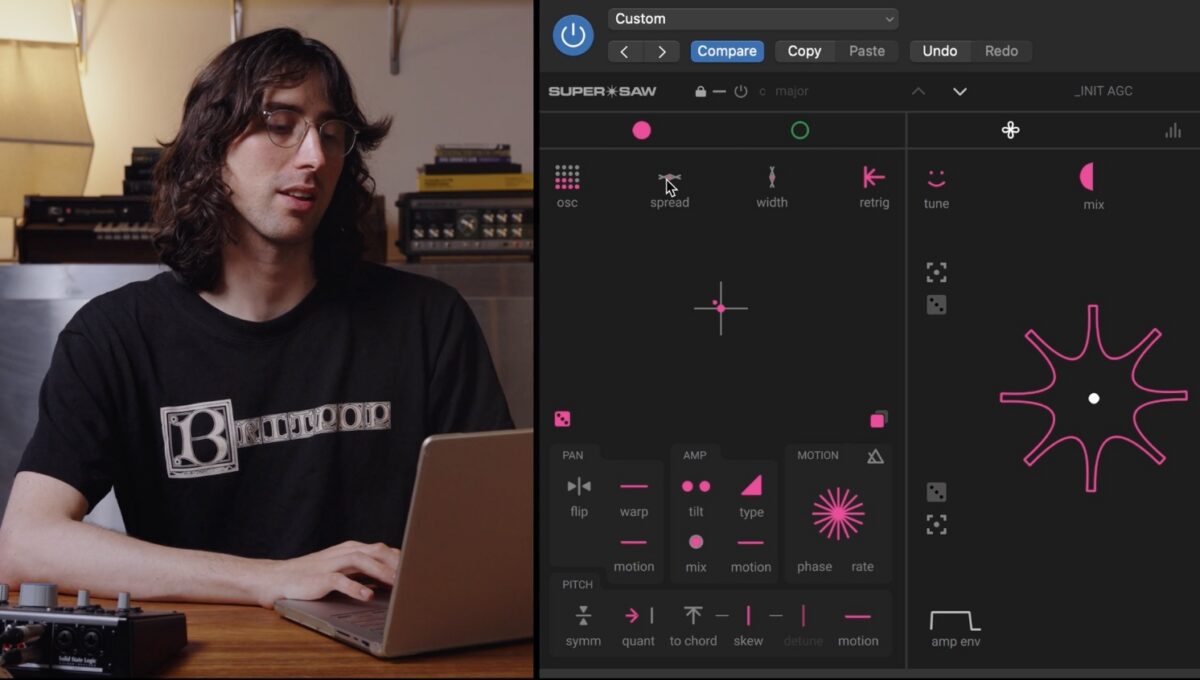Toggle the retrig arrow icon
Screen dimensions: 1200x680
coord(874,177)
